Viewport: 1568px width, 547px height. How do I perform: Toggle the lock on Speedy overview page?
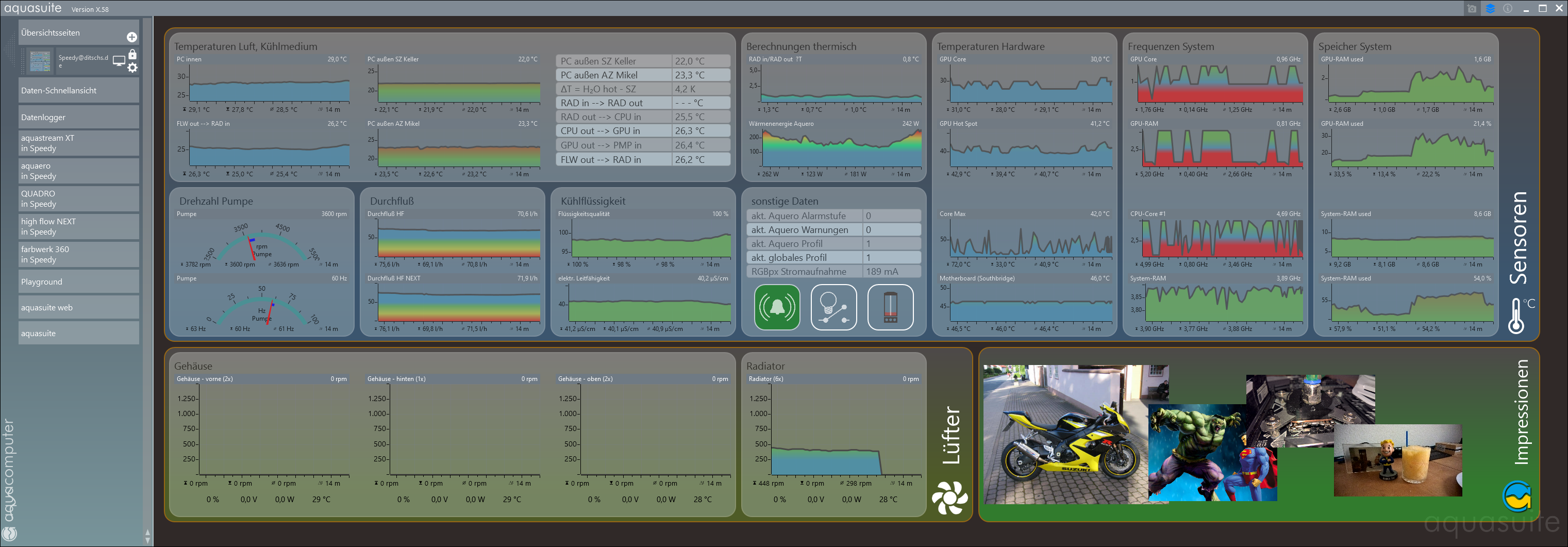point(132,54)
